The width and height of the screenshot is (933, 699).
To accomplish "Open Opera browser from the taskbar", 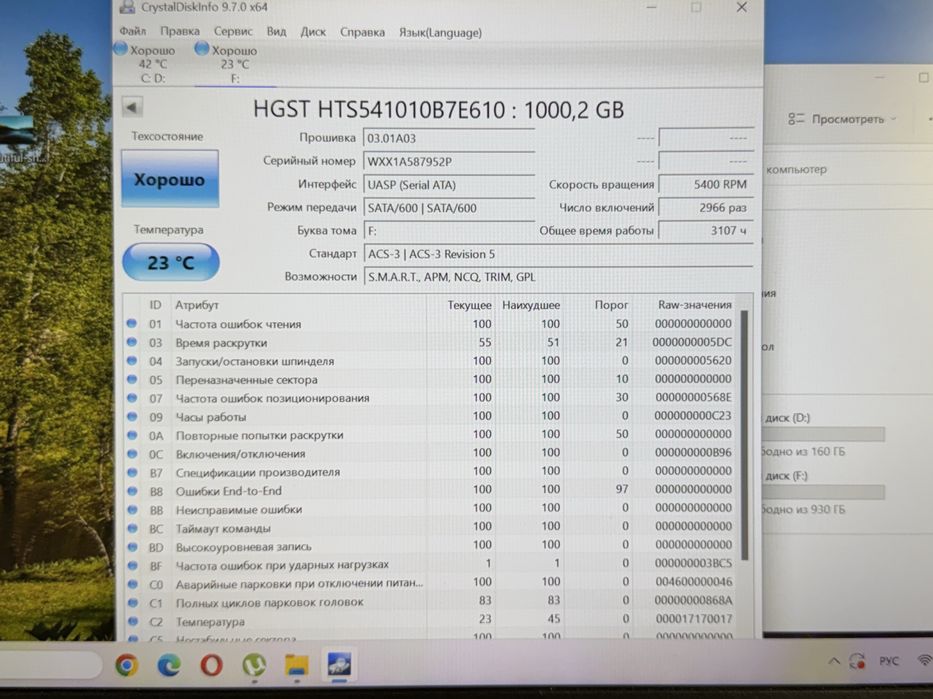I will coord(211,664).
